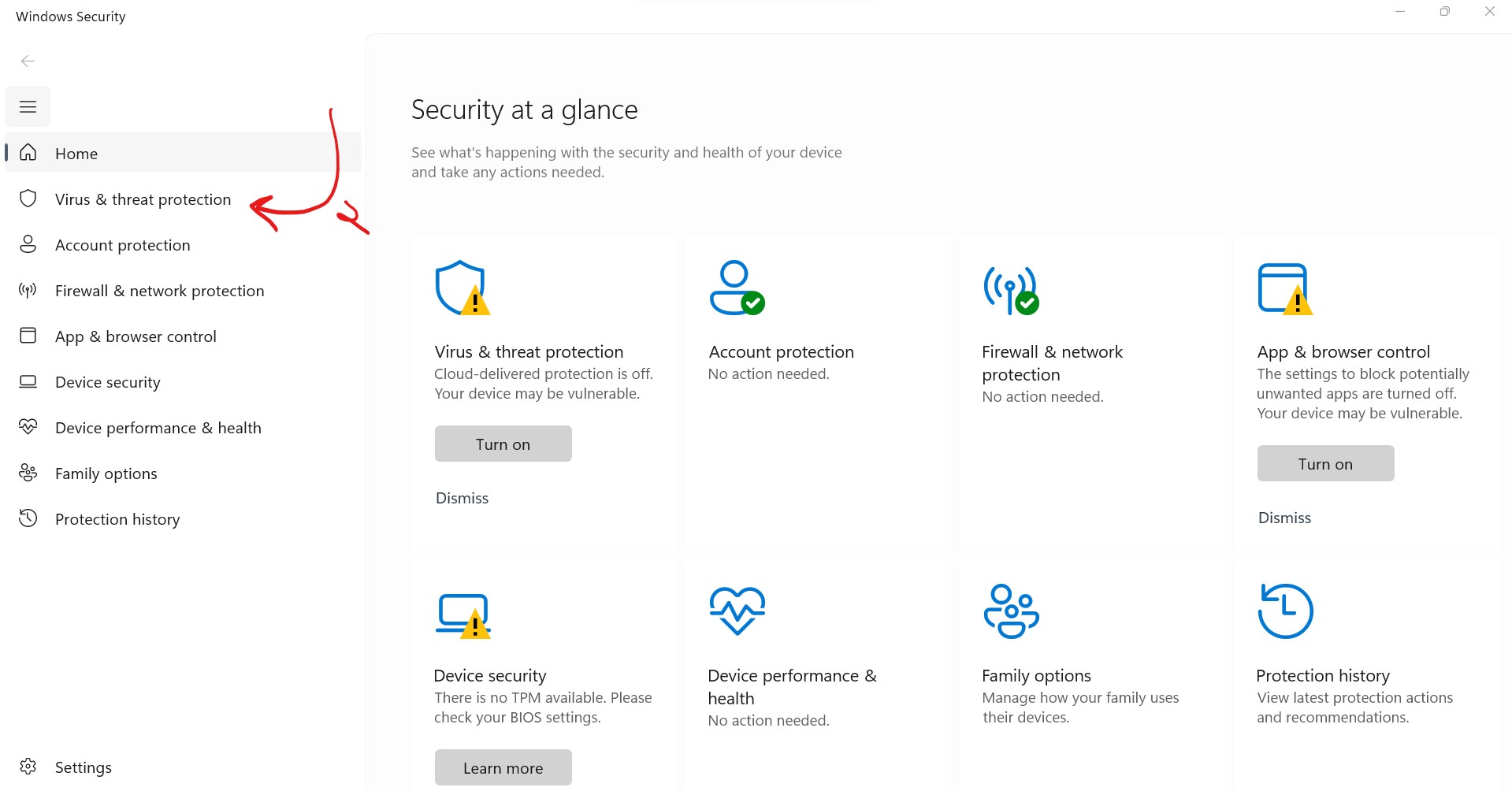Maximize the Windows Security window
This screenshot has height=791, width=1512.
tap(1444, 11)
